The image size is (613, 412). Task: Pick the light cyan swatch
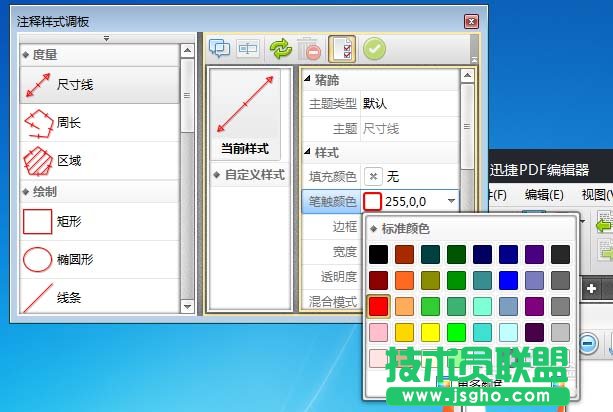tap(508, 333)
